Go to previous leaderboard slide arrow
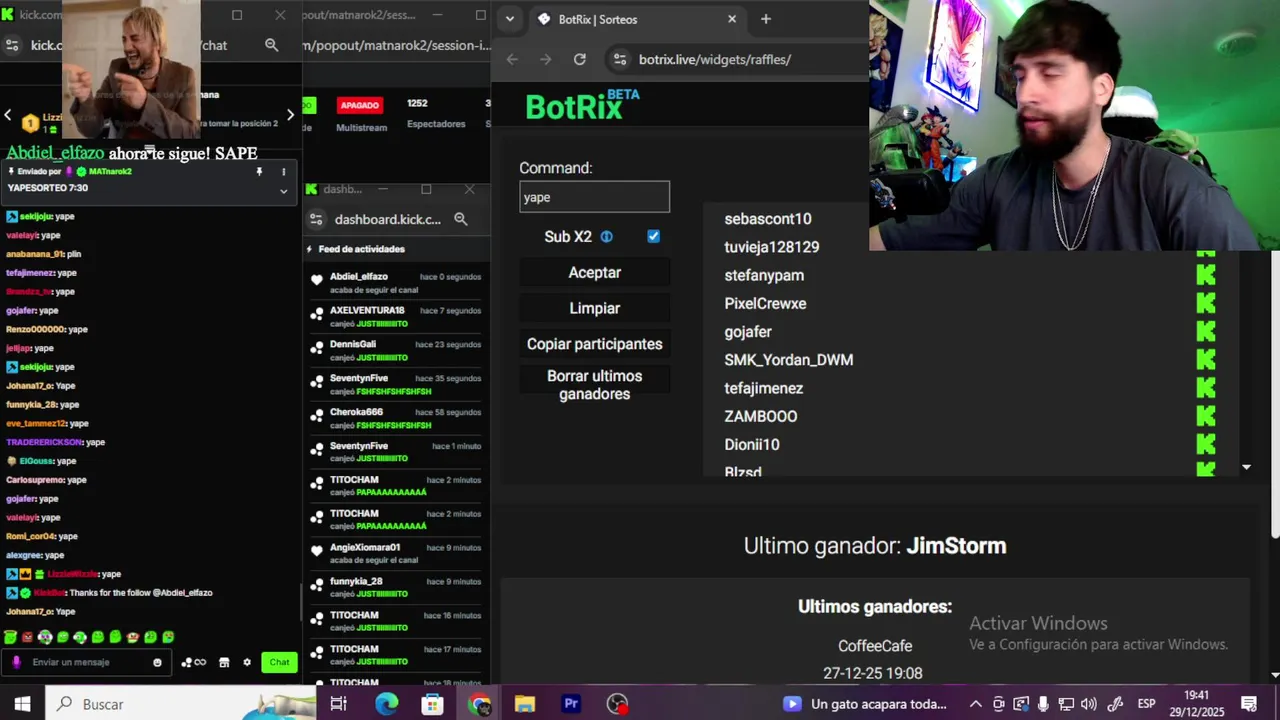 coord(8,115)
